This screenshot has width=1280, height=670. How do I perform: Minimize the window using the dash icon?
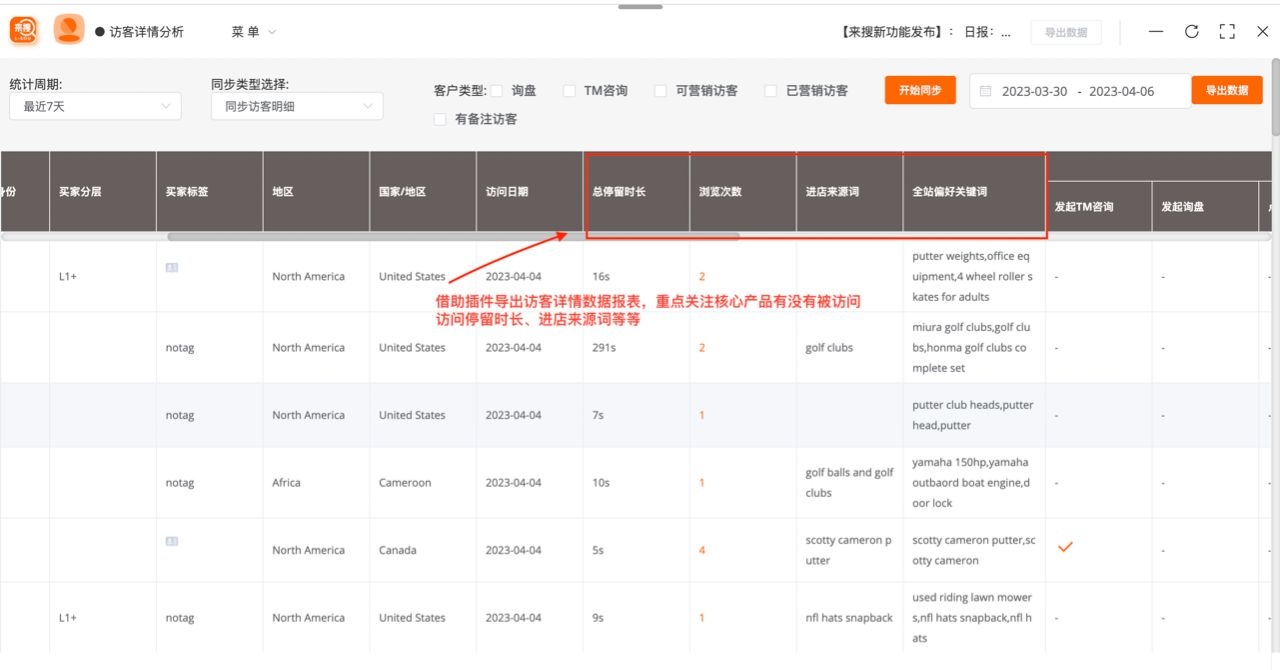(1156, 32)
